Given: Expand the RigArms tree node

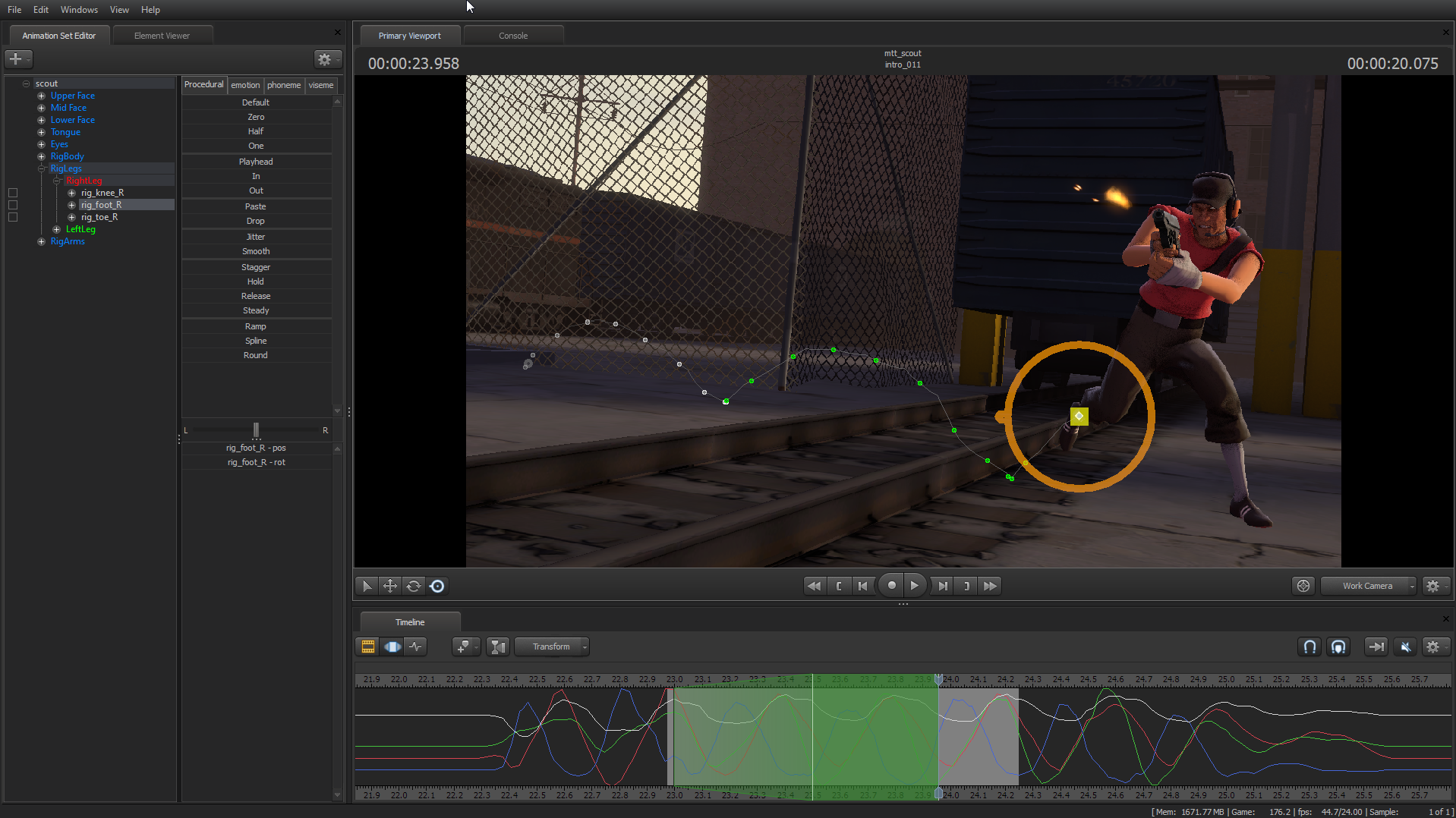Looking at the screenshot, I should click(42, 241).
